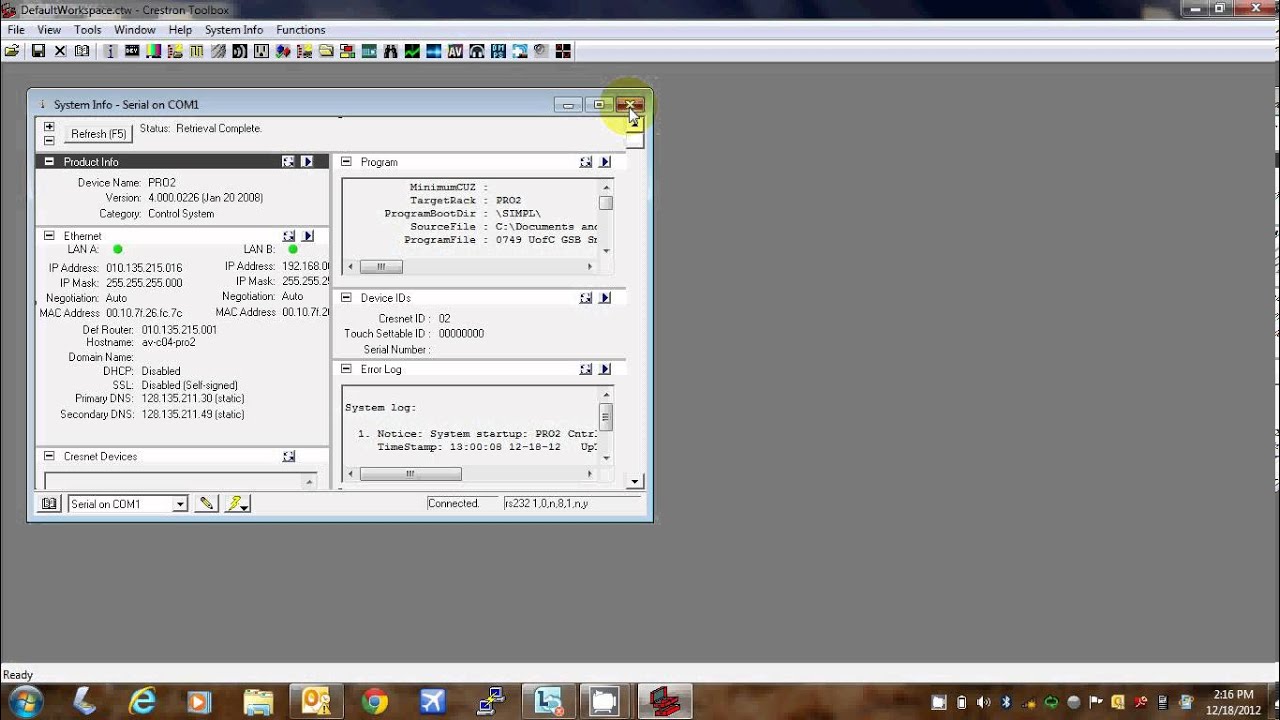Open the Window menu
The width and height of the screenshot is (1280, 720).
point(135,30)
